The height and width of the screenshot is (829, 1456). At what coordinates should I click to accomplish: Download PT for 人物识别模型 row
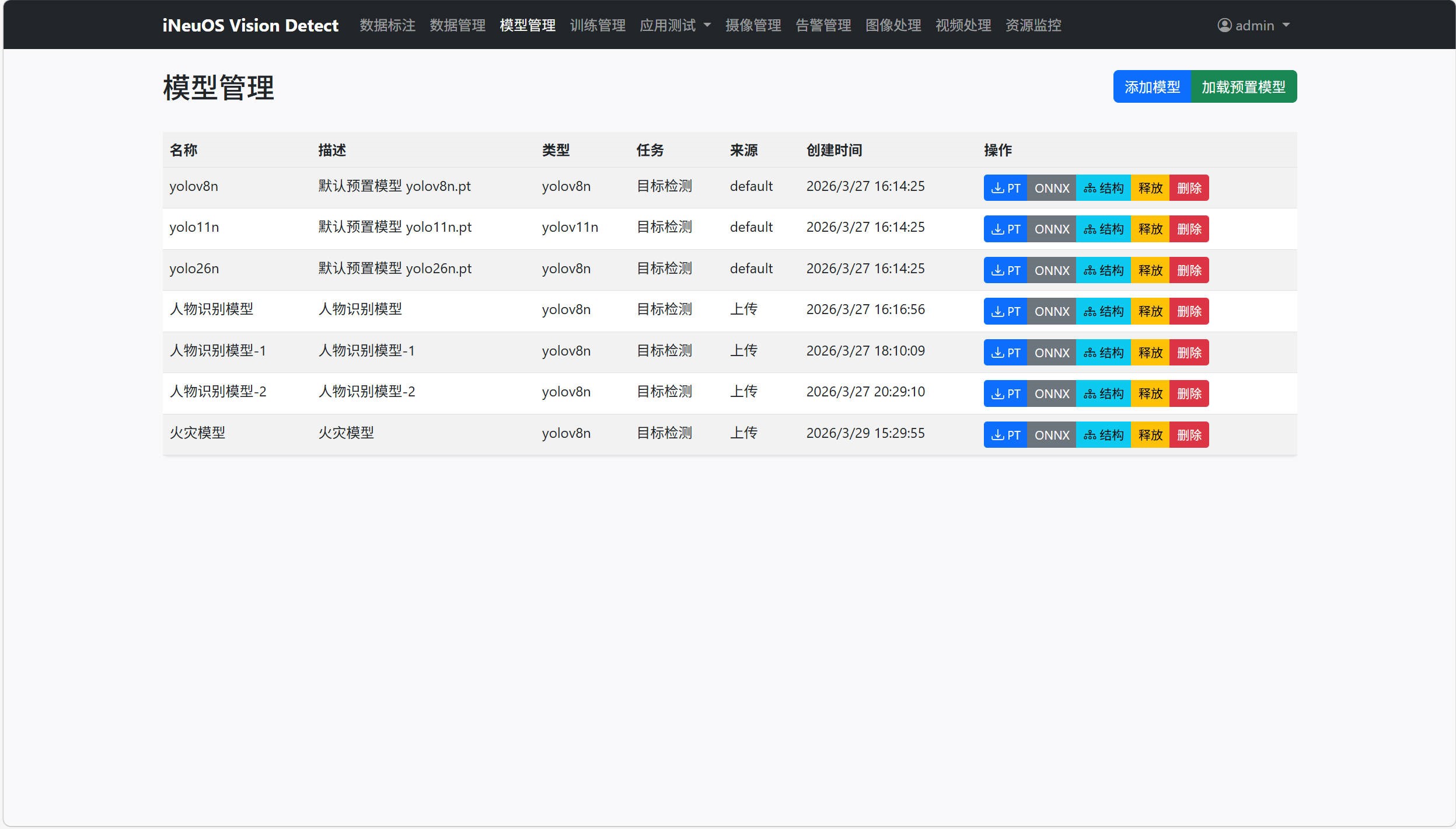[1005, 311]
